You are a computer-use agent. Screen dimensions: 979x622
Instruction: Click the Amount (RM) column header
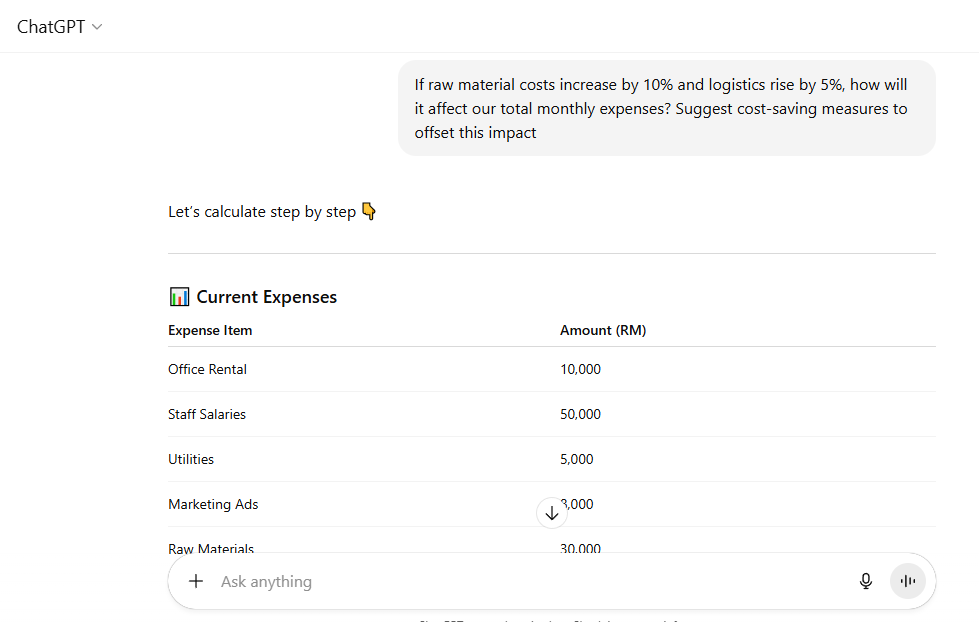[x=603, y=330]
